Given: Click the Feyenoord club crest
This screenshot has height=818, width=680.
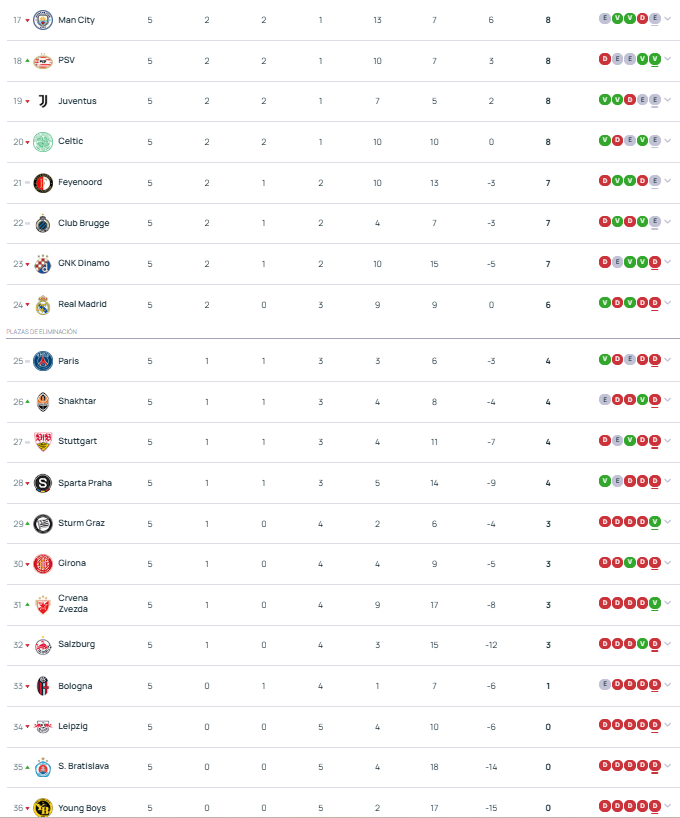Looking at the screenshot, I should click(43, 183).
